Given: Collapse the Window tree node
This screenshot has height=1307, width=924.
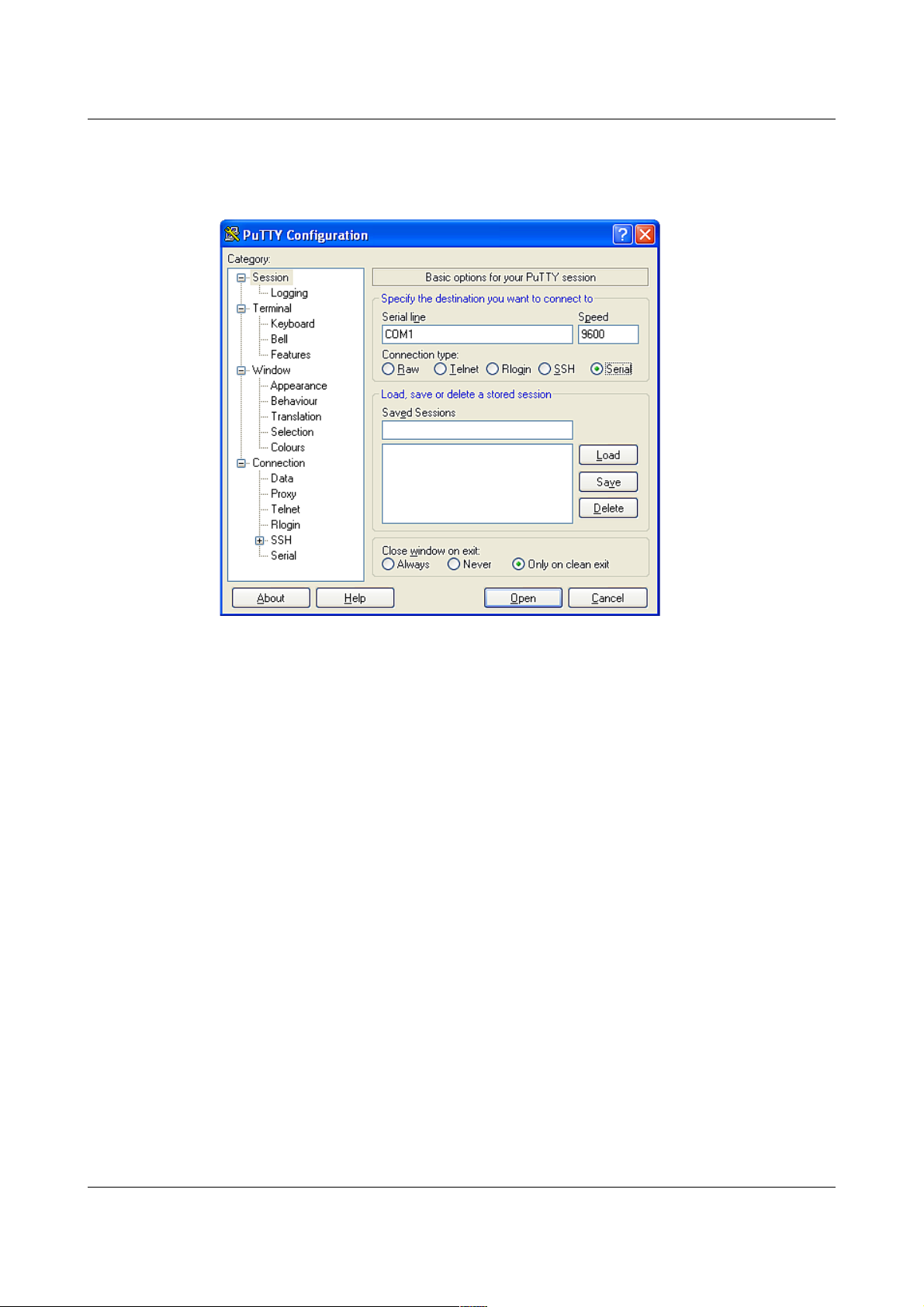Looking at the screenshot, I should [241, 371].
